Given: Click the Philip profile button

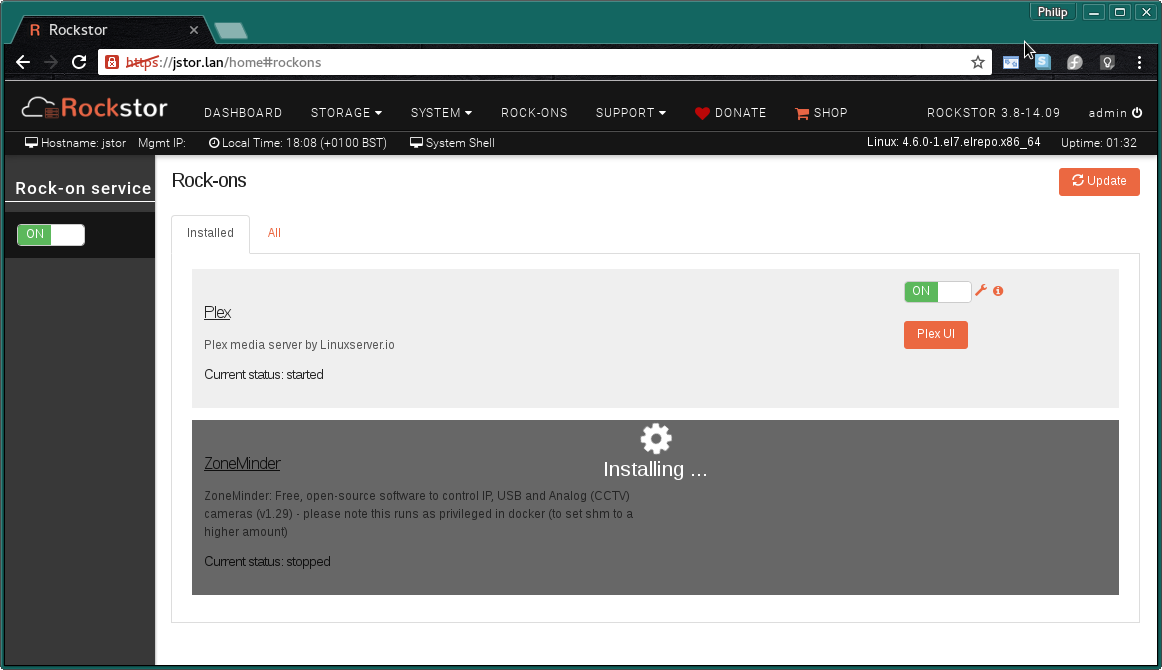Looking at the screenshot, I should [x=1052, y=12].
